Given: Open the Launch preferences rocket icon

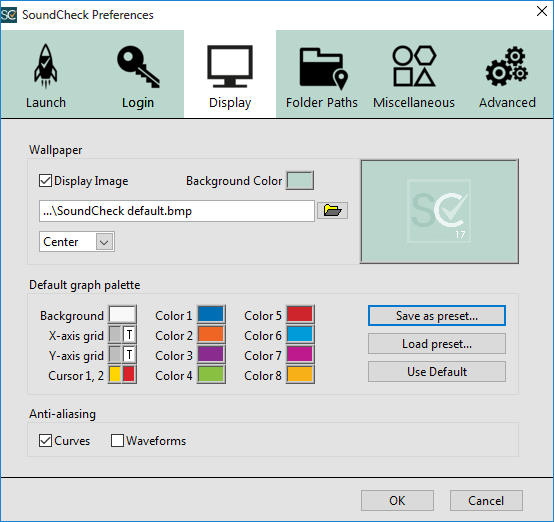Looking at the screenshot, I should (46, 66).
